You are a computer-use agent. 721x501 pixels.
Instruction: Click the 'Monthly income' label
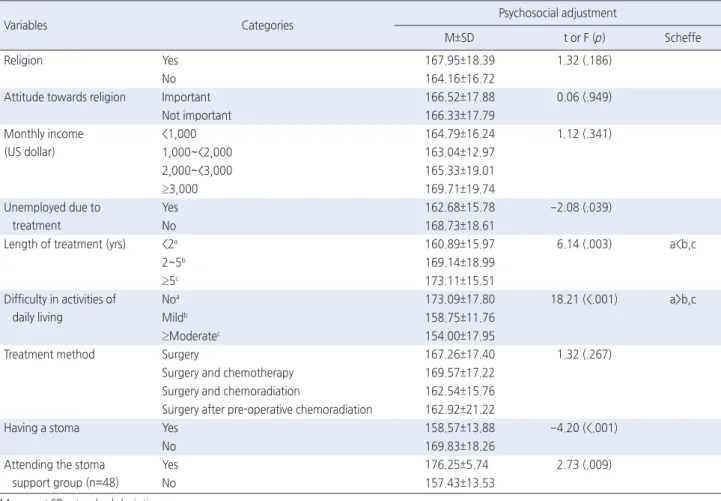44,134
